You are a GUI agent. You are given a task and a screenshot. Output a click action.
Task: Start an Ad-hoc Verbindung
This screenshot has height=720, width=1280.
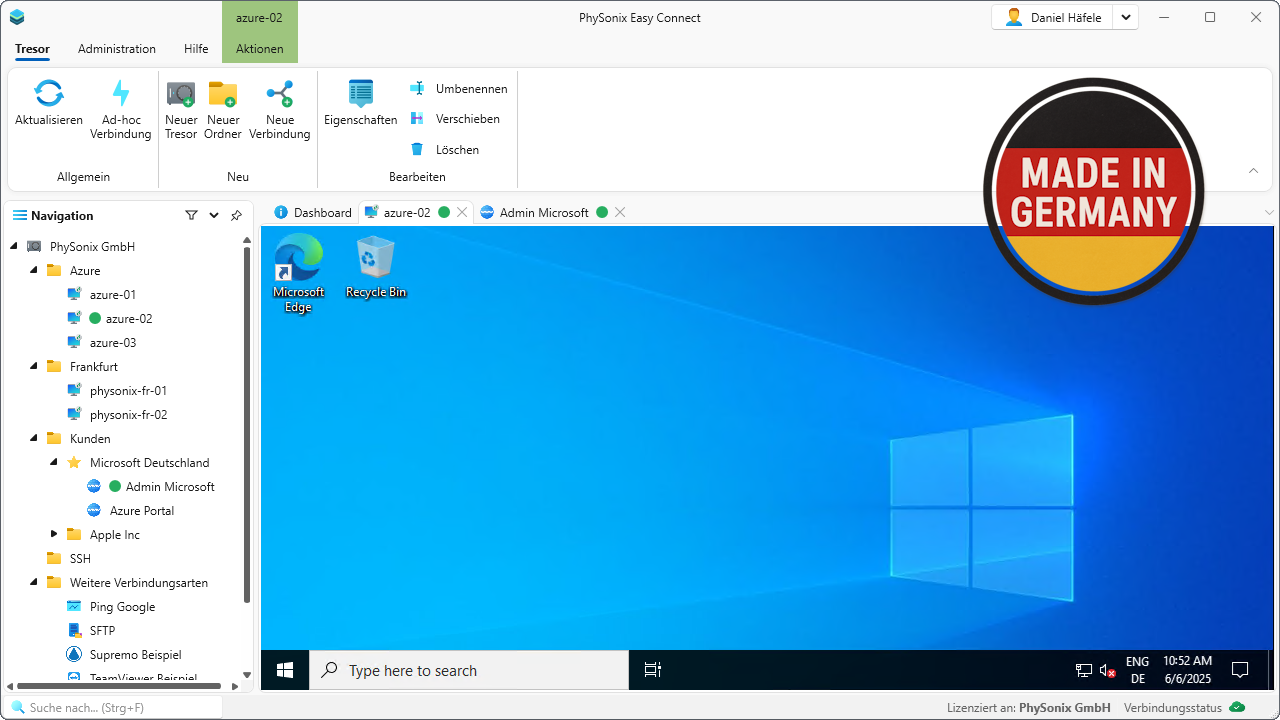click(120, 110)
